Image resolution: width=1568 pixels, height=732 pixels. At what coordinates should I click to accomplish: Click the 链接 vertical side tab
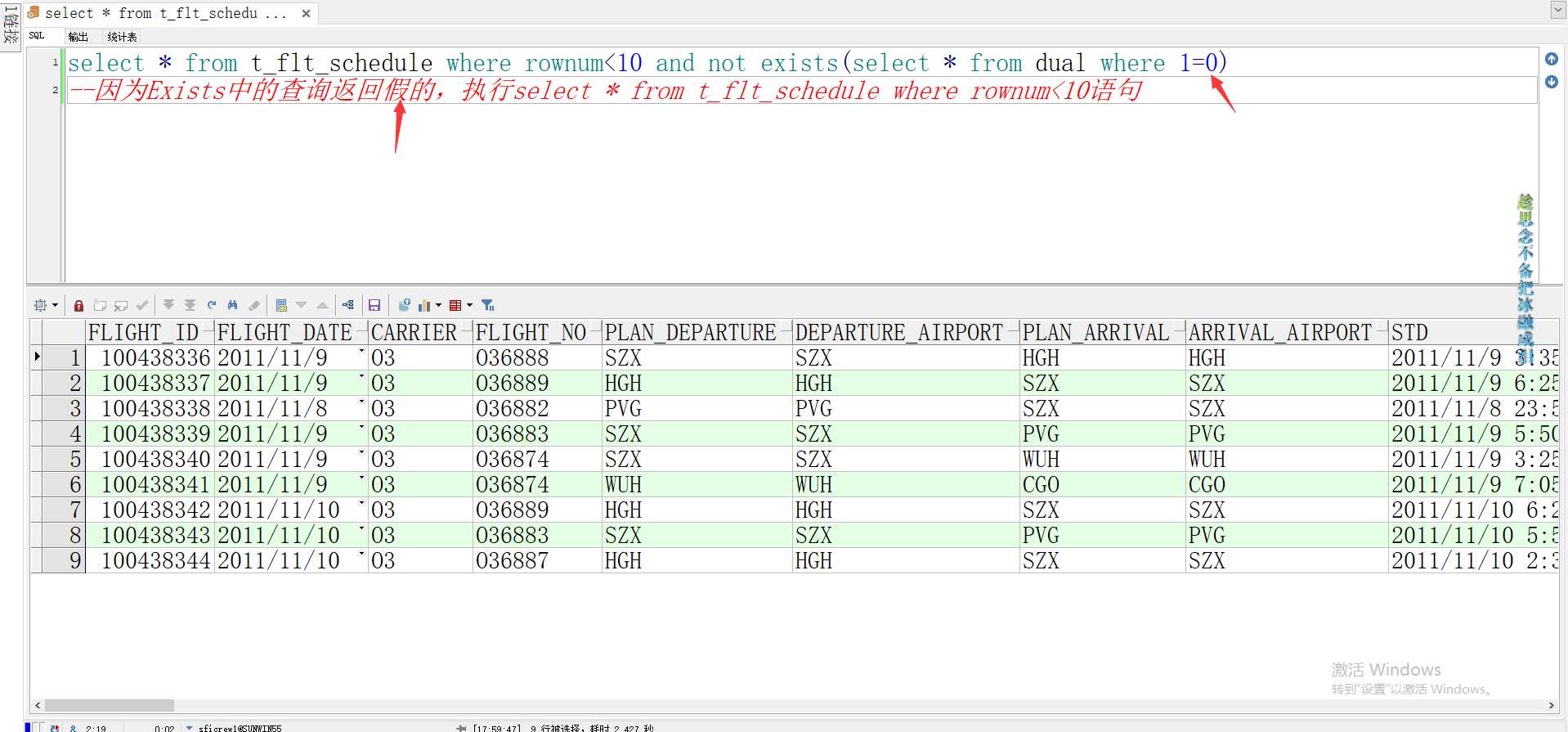pyautogui.click(x=11, y=26)
